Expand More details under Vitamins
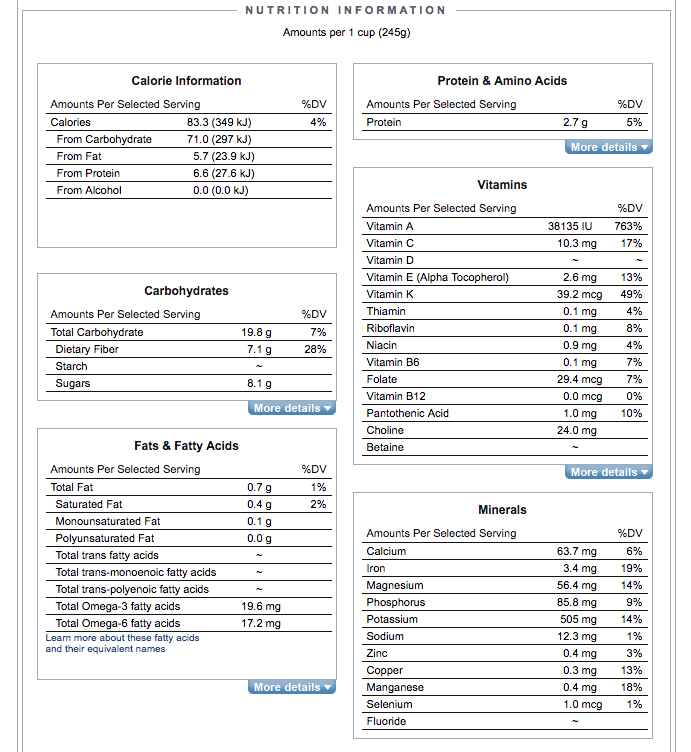Screen dimensions: 691x752 [609, 472]
